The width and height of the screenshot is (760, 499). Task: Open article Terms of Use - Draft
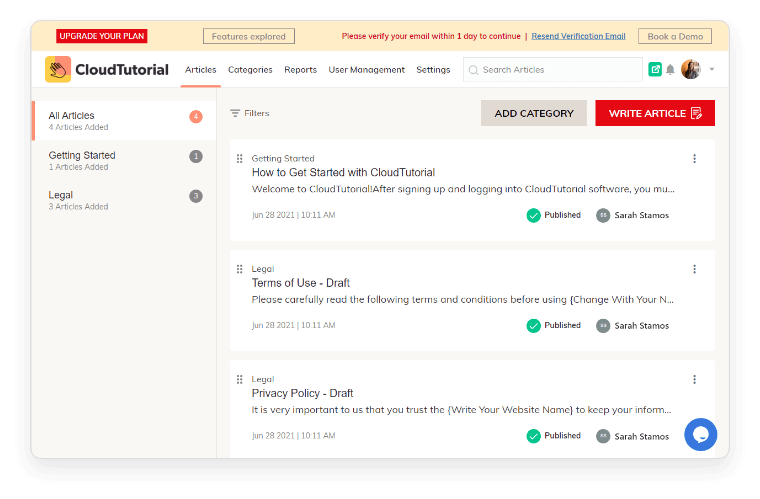click(301, 283)
